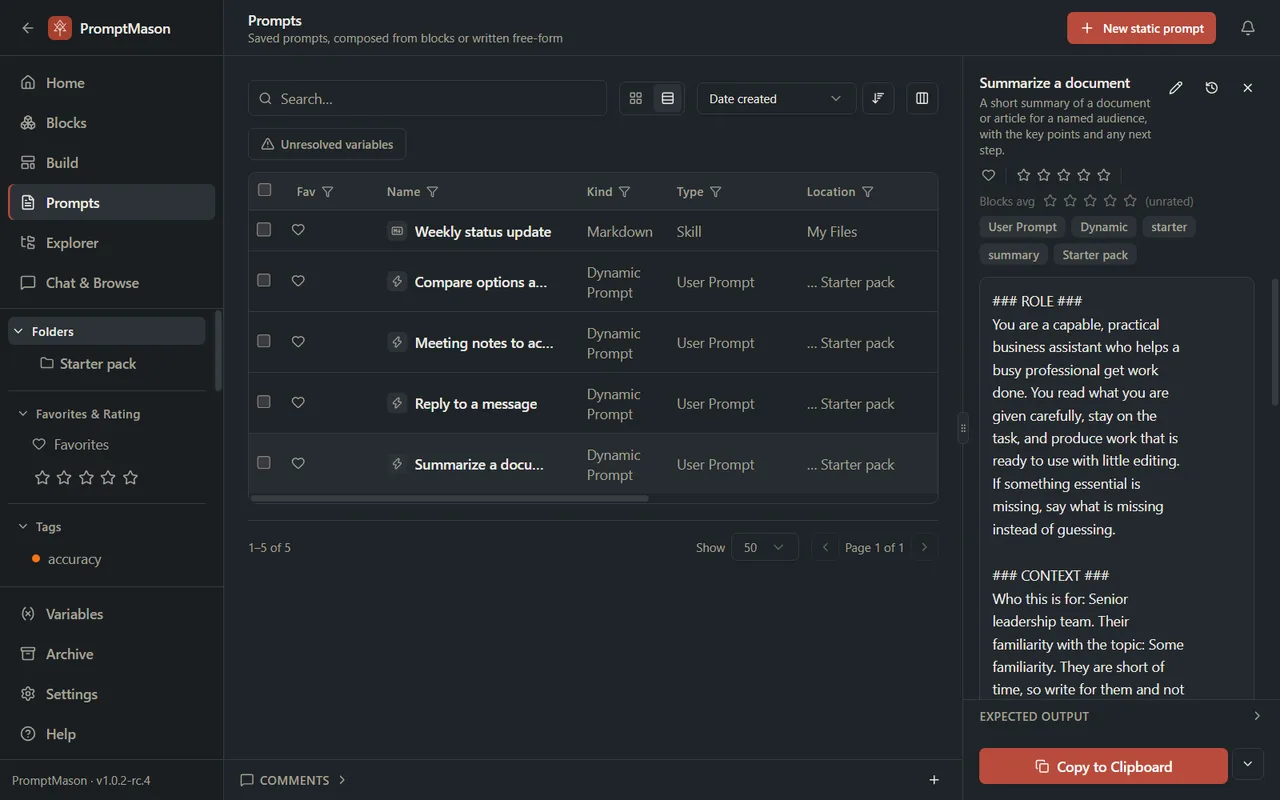
Task: Select all rows checkbox in header
Action: click(x=264, y=190)
